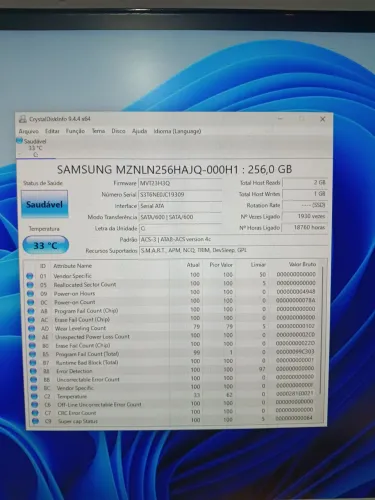375x500 pixels.
Task: Open the Idioma (Language) menu
Action: click(177, 131)
